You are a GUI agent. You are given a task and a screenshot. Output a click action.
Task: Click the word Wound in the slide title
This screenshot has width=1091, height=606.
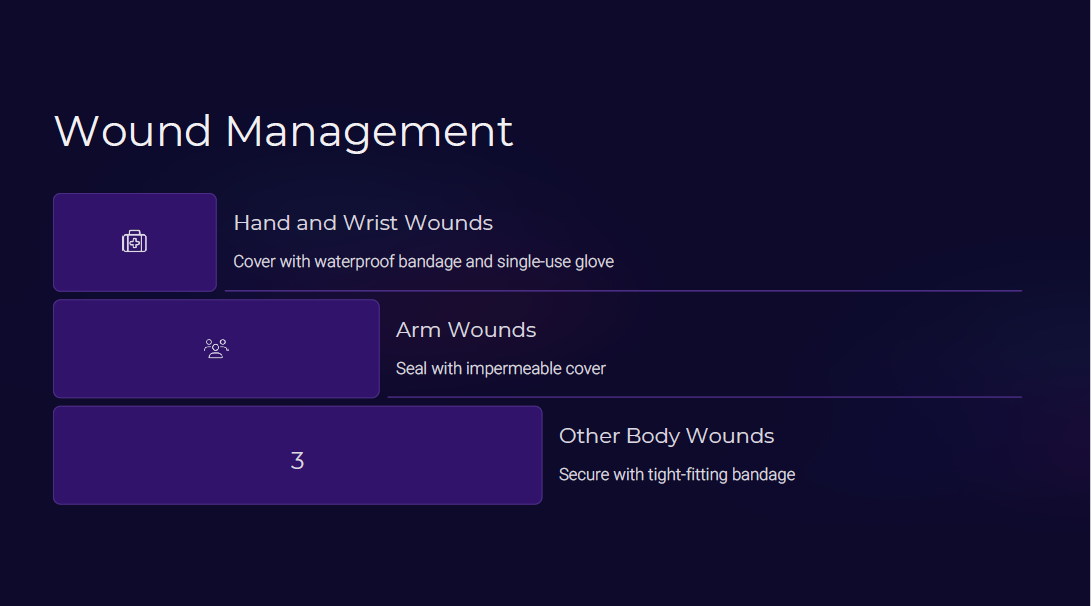[x=132, y=131]
